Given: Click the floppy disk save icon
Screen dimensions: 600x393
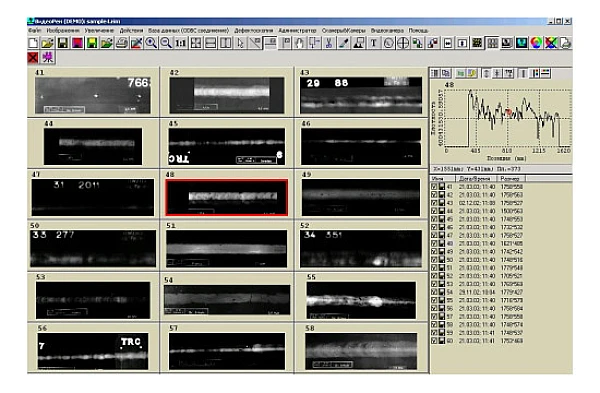Looking at the screenshot, I should click(x=63, y=43).
